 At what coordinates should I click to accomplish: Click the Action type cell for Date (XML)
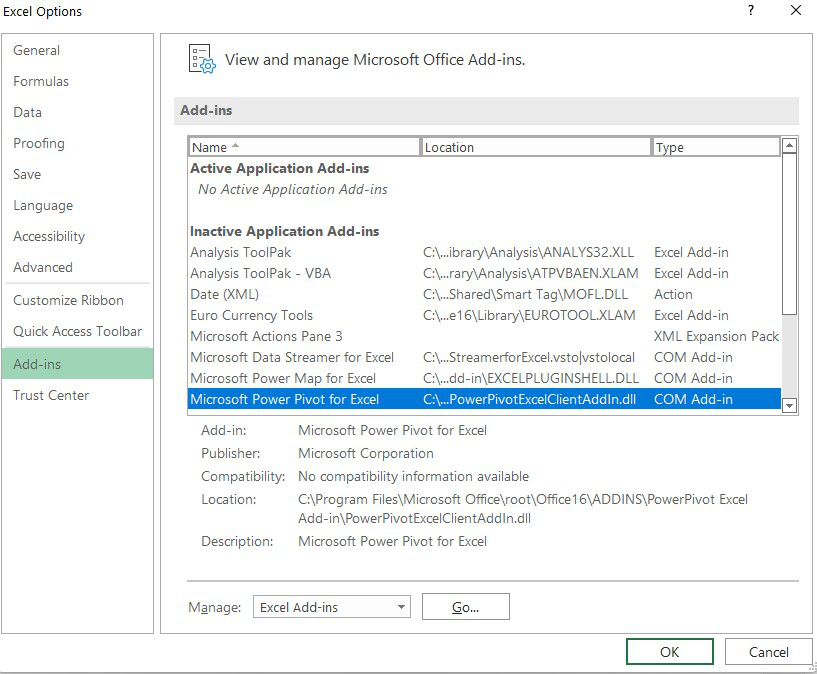click(673, 294)
